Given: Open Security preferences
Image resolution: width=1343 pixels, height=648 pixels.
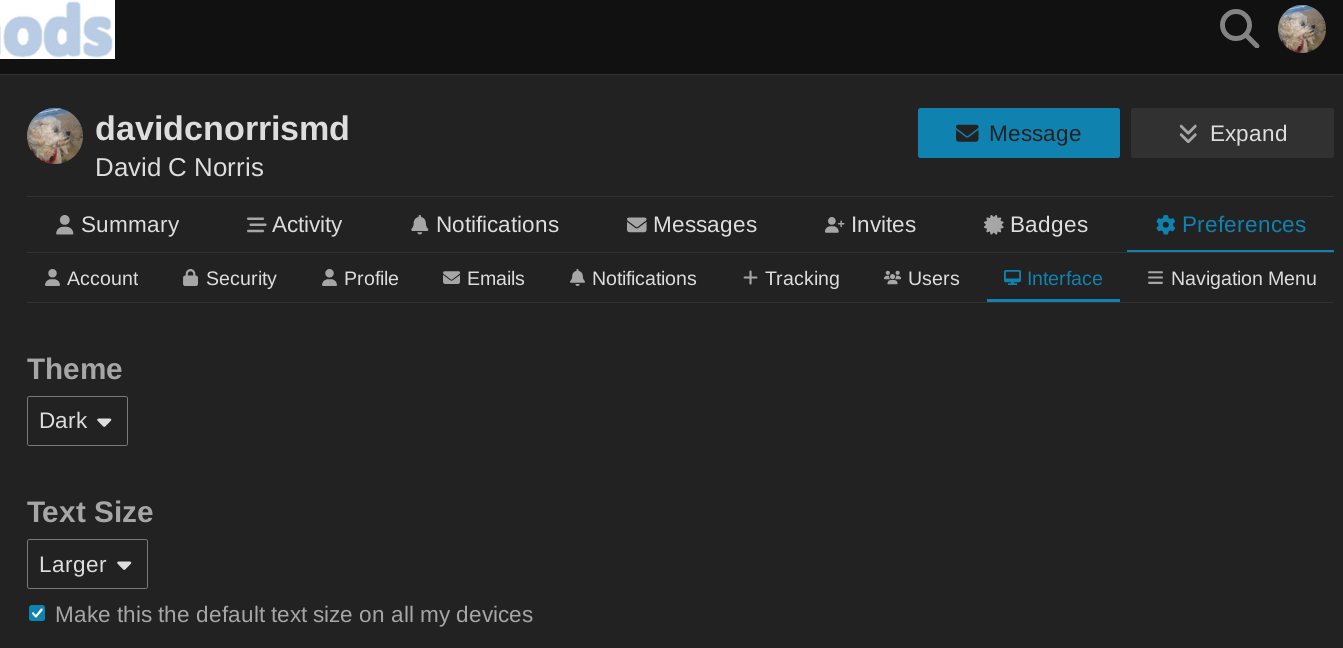Looking at the screenshot, I should point(229,279).
